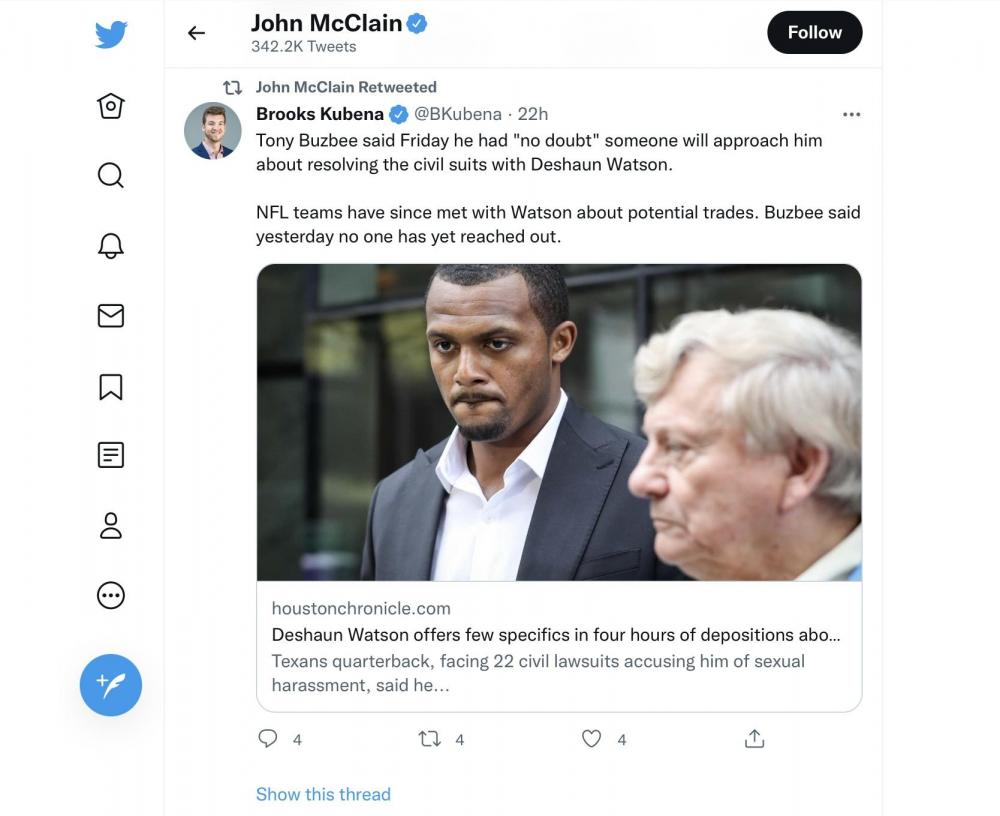Open Messages envelope icon

click(111, 316)
